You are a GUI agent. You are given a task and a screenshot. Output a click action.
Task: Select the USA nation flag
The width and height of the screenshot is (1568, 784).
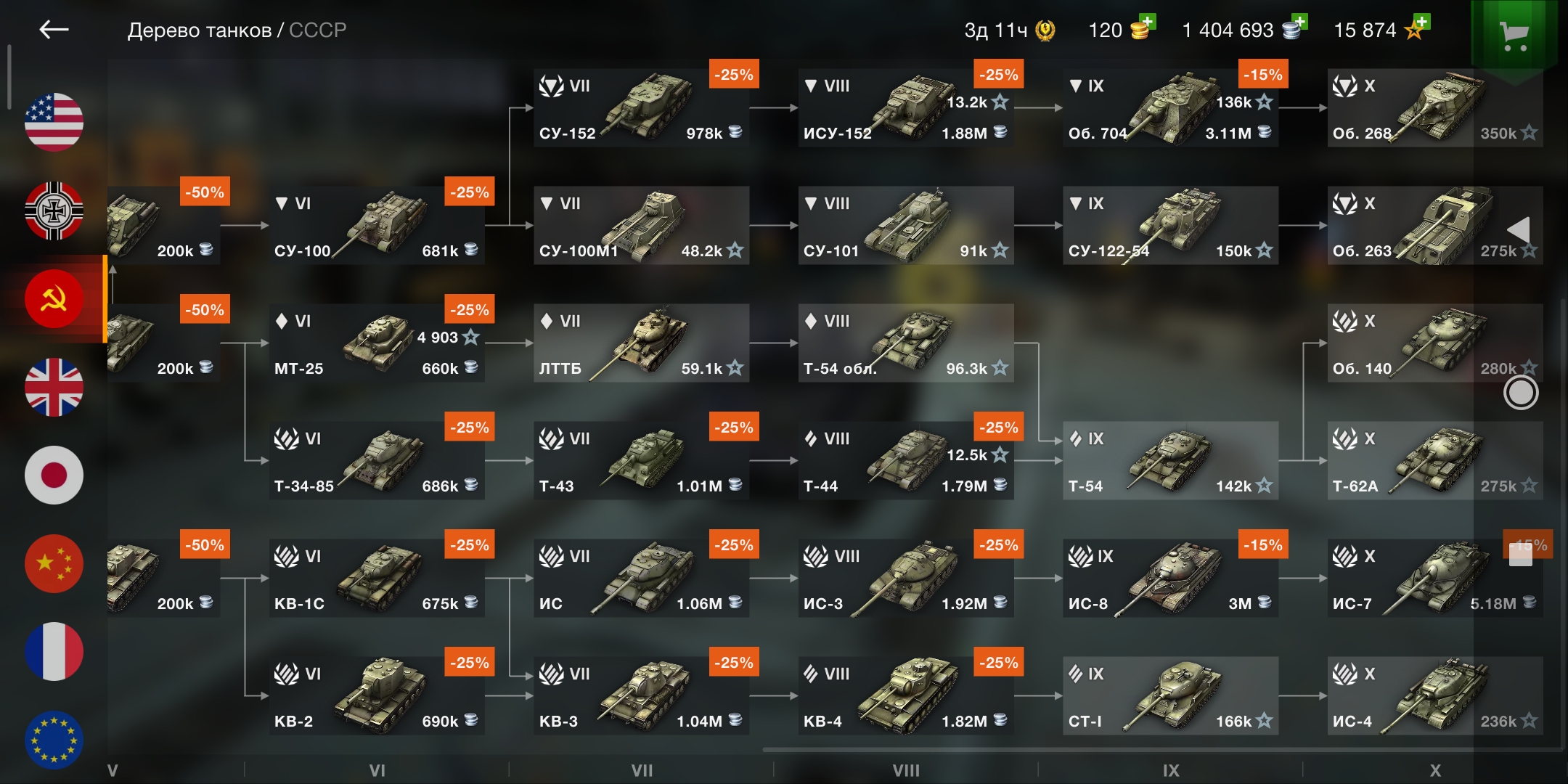[54, 122]
